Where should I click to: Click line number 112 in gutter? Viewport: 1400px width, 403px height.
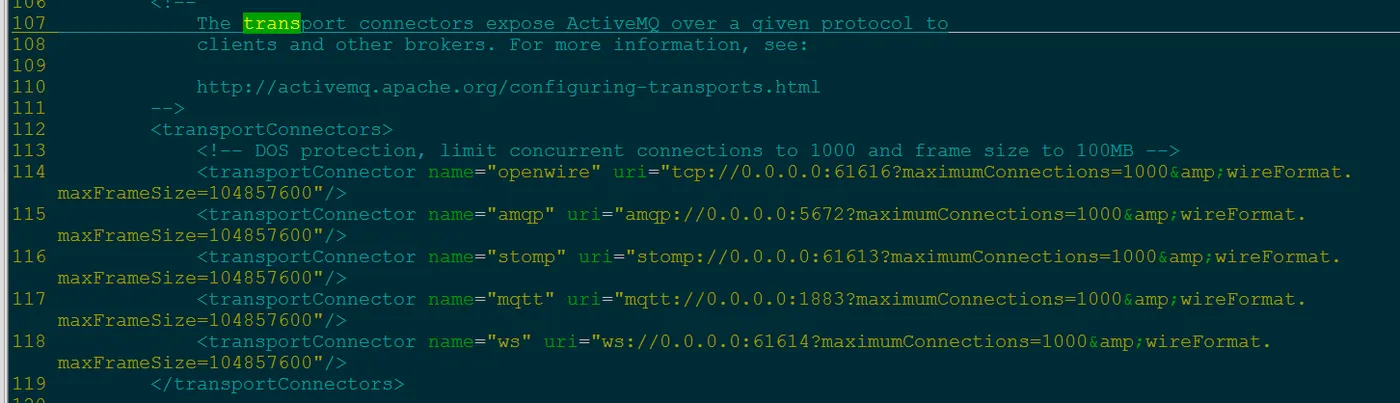pyautogui.click(x=29, y=129)
